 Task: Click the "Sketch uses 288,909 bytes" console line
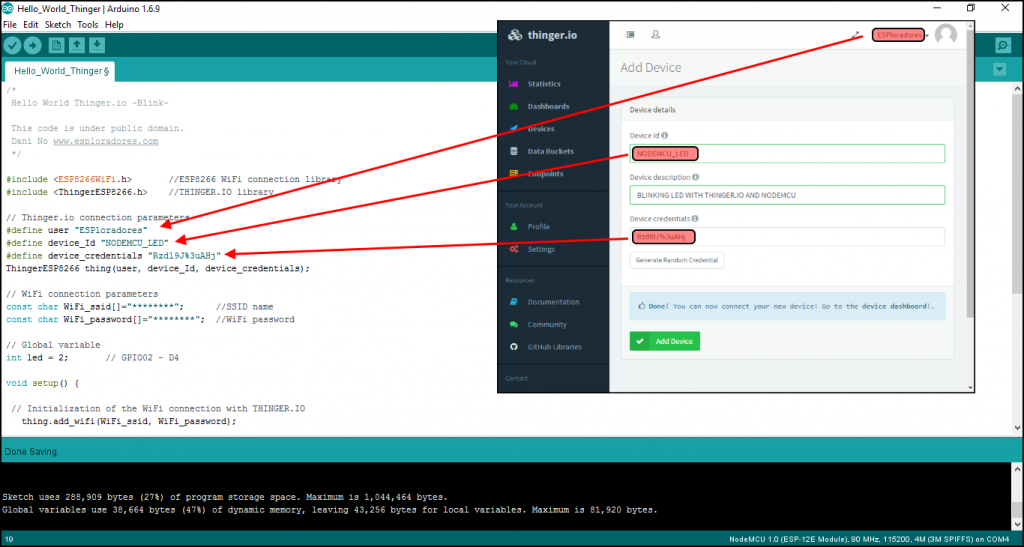(x=225, y=497)
